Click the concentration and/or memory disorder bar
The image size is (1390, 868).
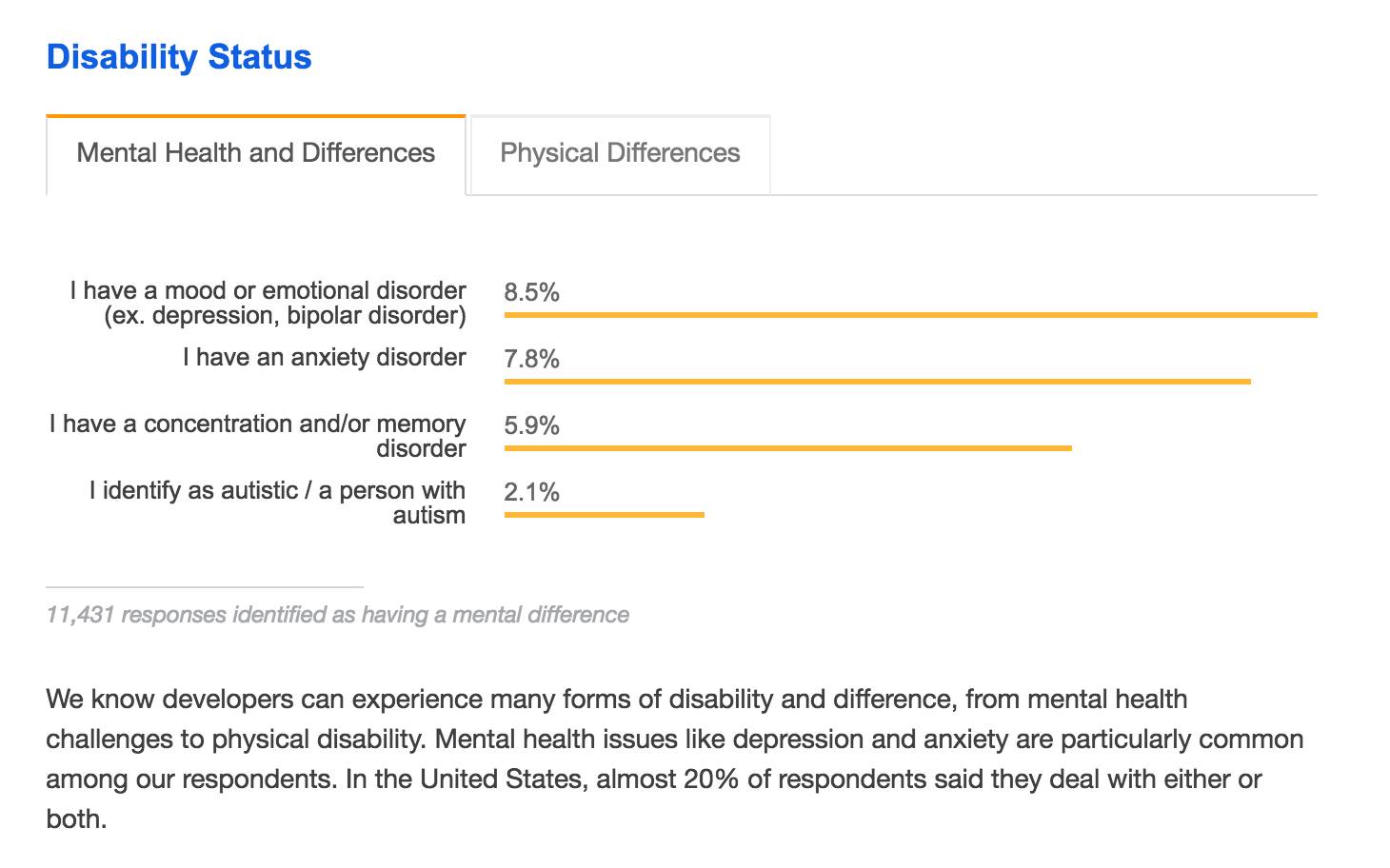click(787, 448)
